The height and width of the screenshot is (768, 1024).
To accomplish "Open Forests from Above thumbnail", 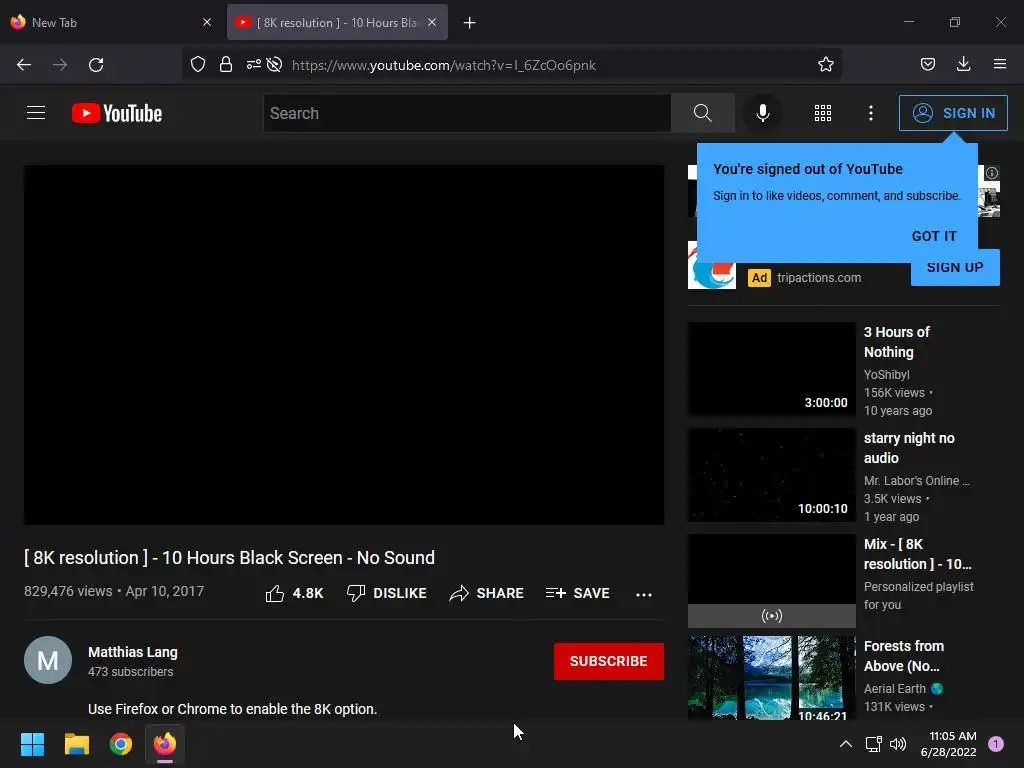I will point(771,678).
